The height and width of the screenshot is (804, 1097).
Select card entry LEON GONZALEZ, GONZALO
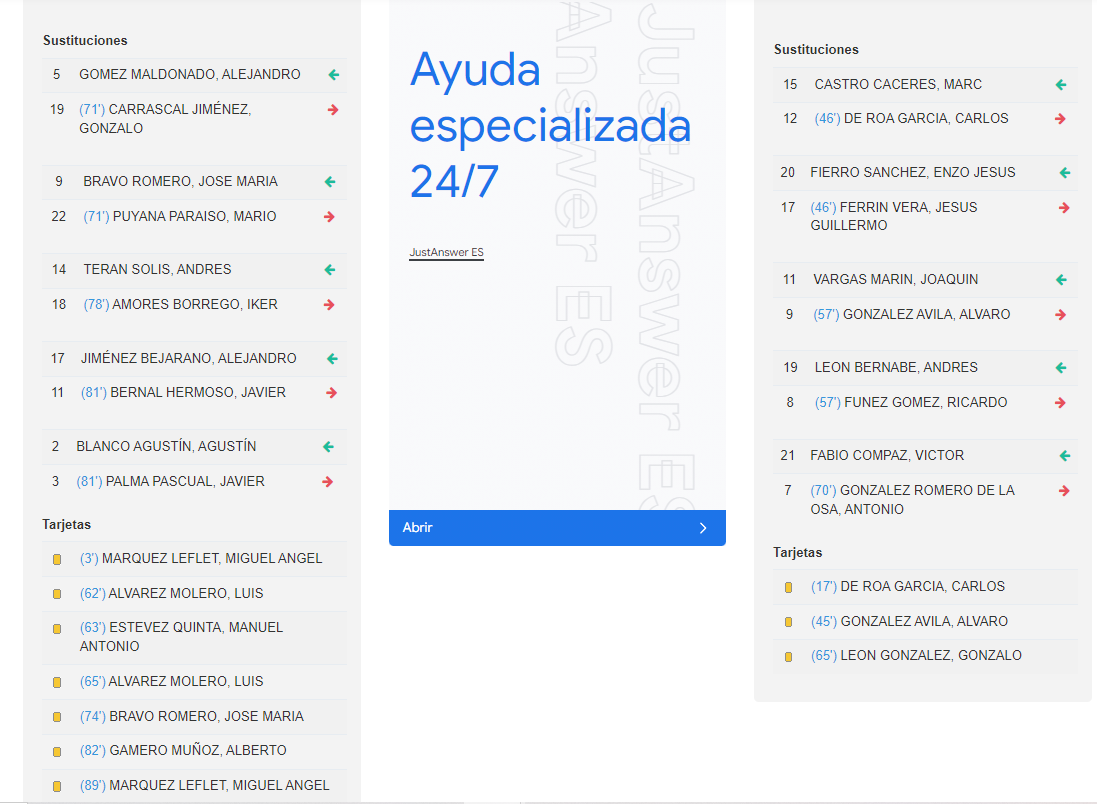point(931,656)
